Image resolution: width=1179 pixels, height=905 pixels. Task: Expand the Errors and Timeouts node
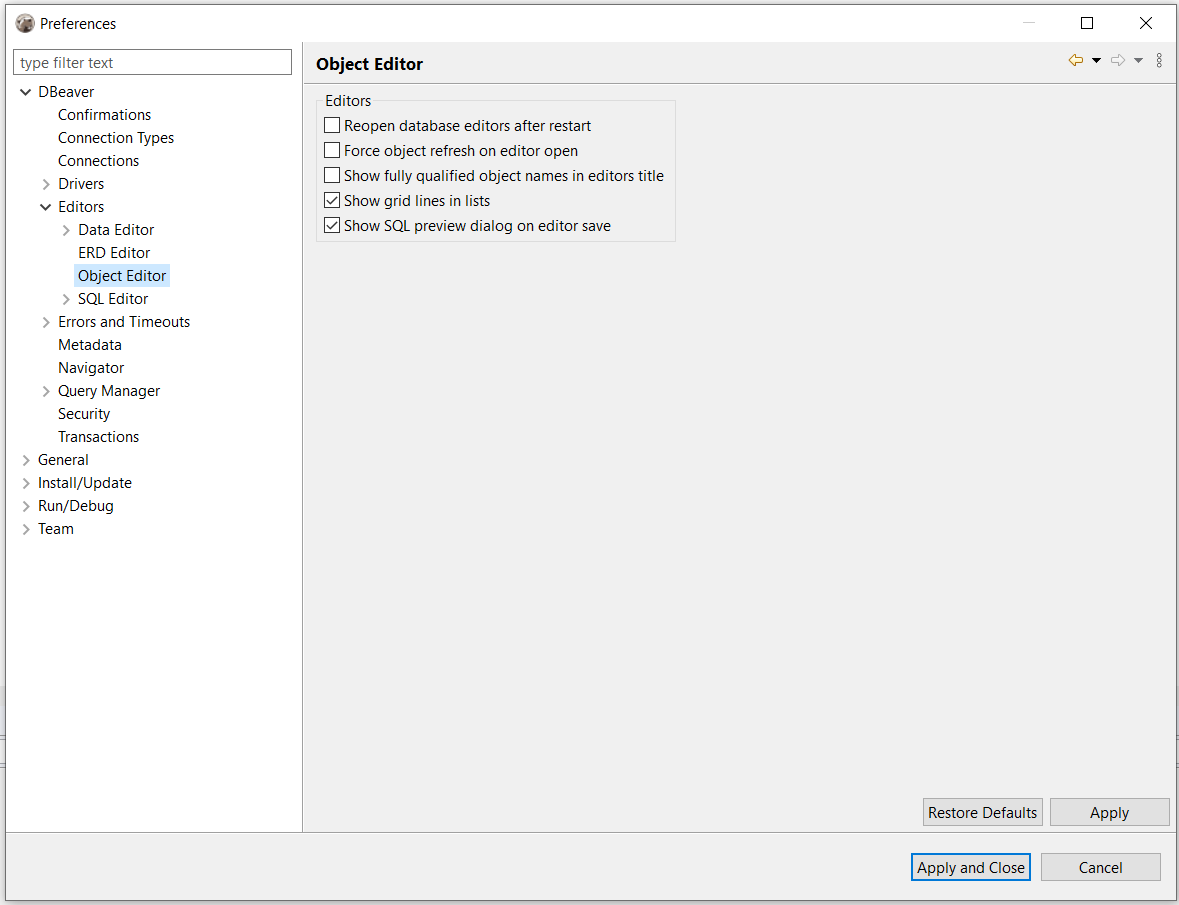pos(45,321)
